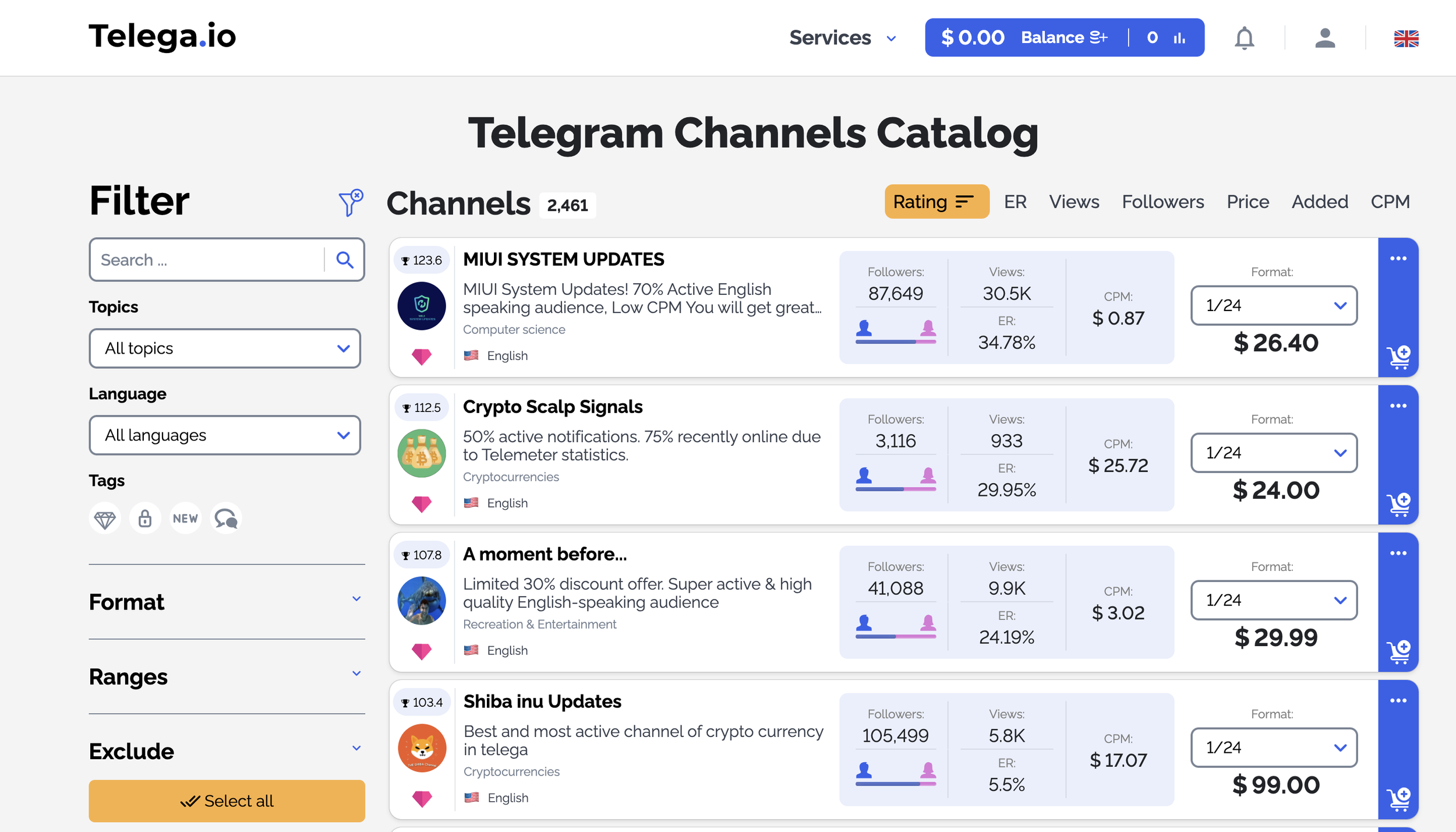This screenshot has width=1456, height=832.
Task: Click the Rating sort button
Action: [935, 202]
